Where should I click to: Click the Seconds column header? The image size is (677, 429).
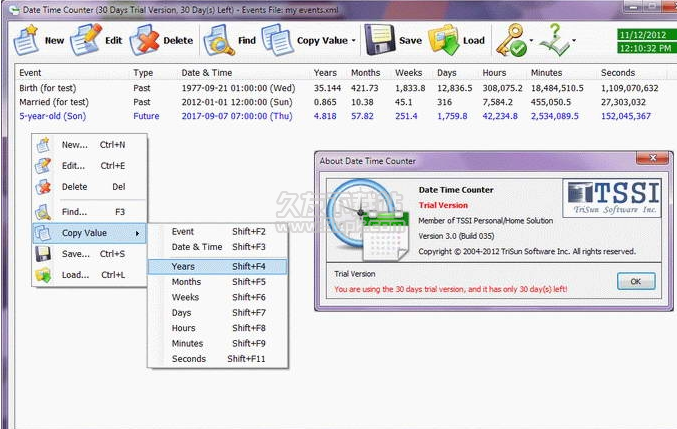tap(618, 73)
